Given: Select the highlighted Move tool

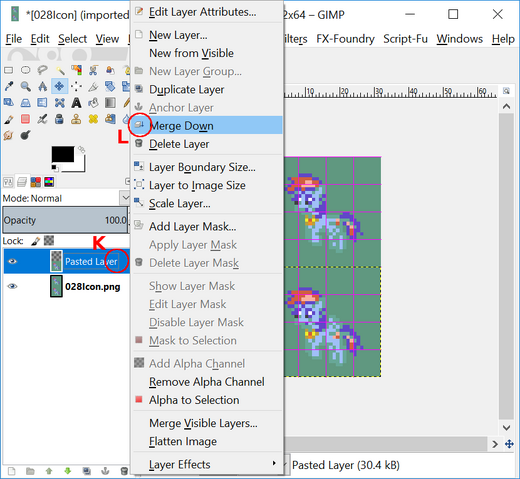Looking at the screenshot, I should point(60,86).
